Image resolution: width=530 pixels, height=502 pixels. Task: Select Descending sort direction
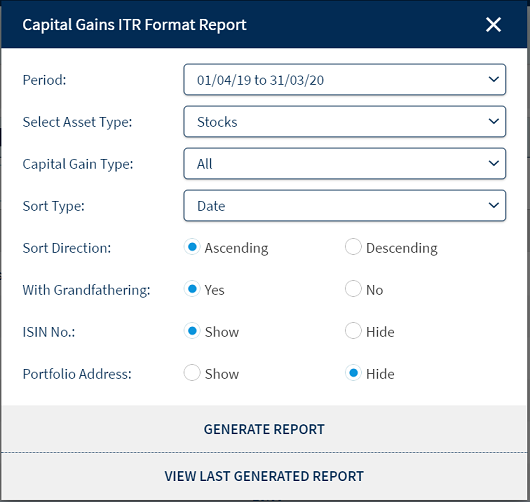(x=353, y=247)
